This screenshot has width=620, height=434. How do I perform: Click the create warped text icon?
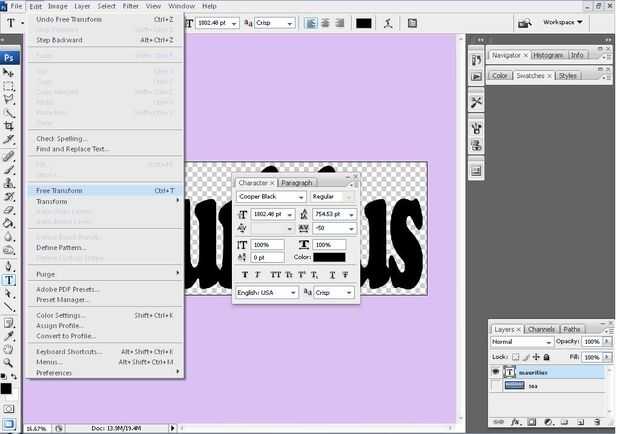pyautogui.click(x=388, y=23)
